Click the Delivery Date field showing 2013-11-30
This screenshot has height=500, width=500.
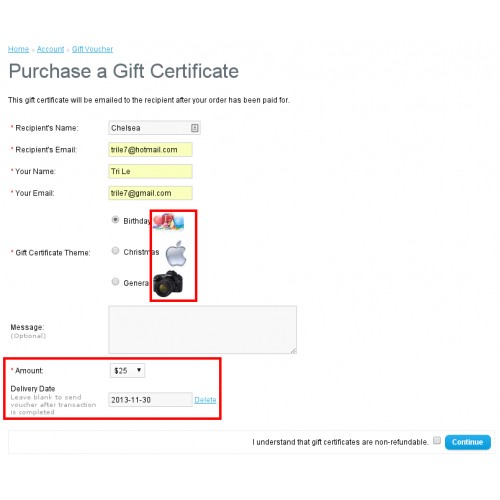150,400
